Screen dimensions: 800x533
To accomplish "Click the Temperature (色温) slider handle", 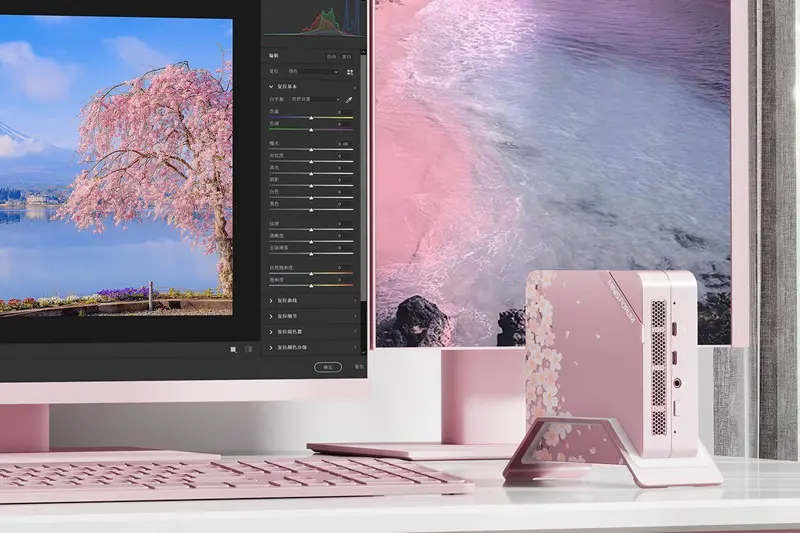I will click(311, 118).
